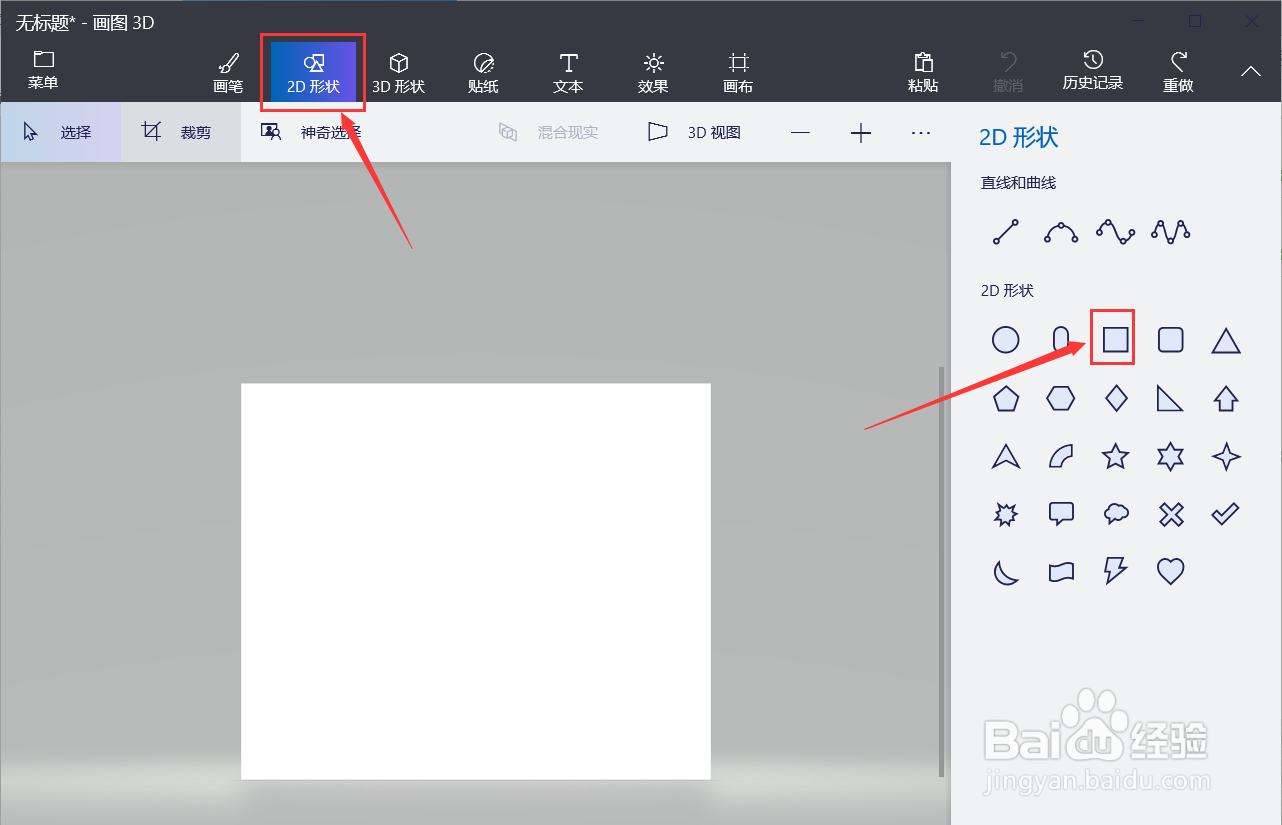Screen dimensions: 1282x825
Task: Select the four-point curve tool
Action: [x=1115, y=232]
